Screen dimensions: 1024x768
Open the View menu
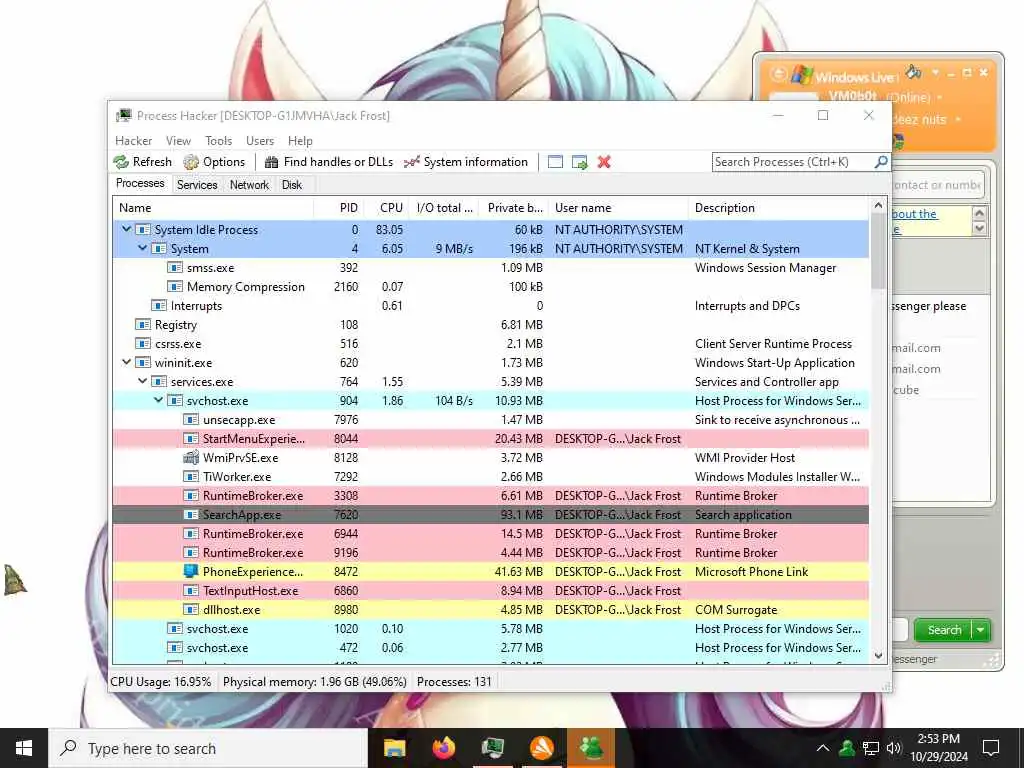178,140
